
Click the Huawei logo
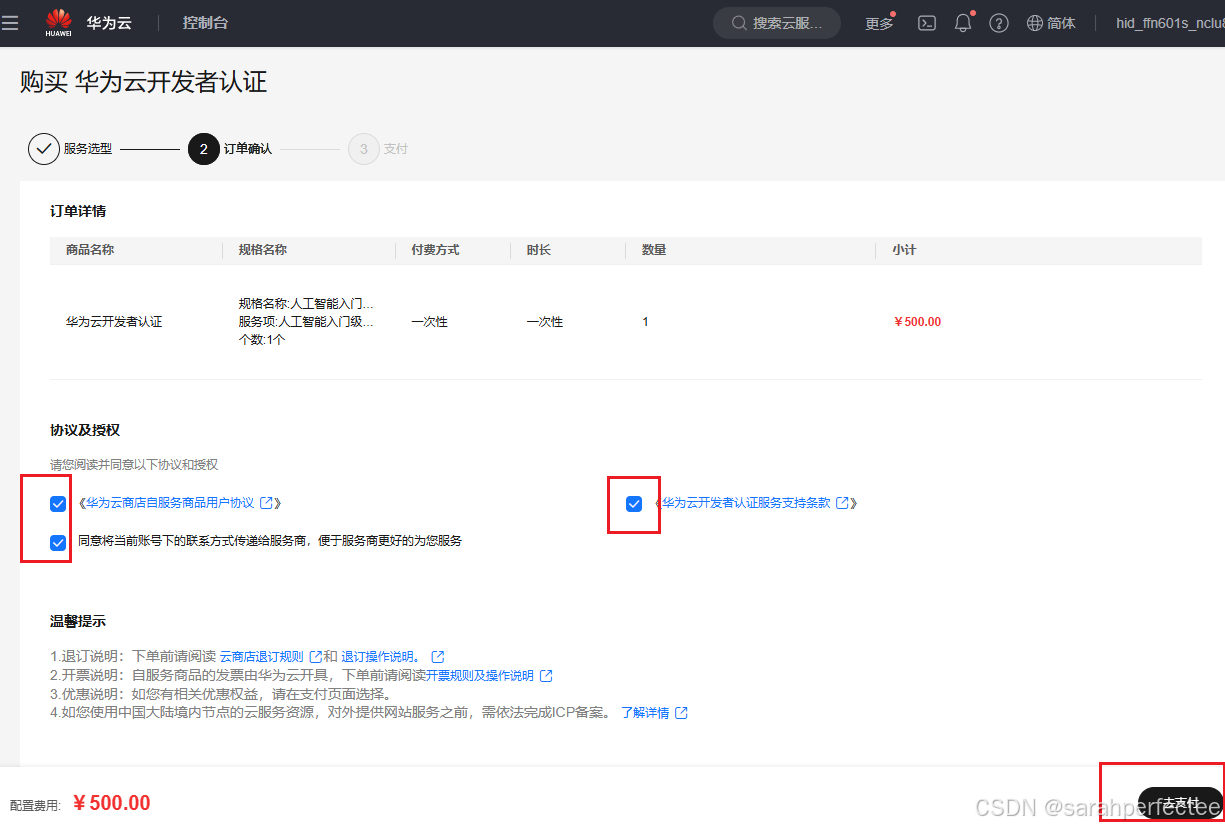59,23
